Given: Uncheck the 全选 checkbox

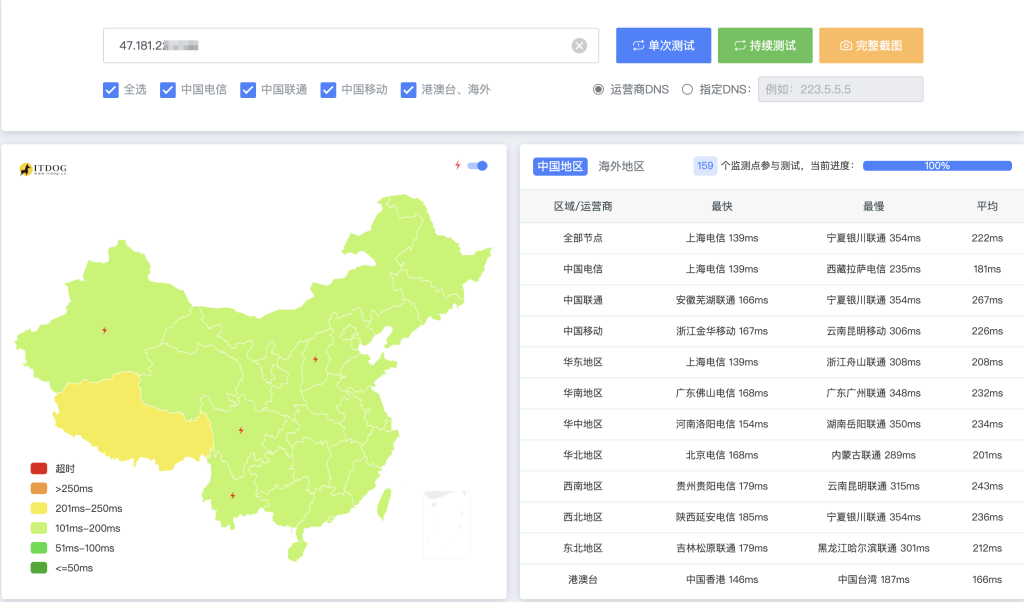Looking at the screenshot, I should [x=111, y=90].
